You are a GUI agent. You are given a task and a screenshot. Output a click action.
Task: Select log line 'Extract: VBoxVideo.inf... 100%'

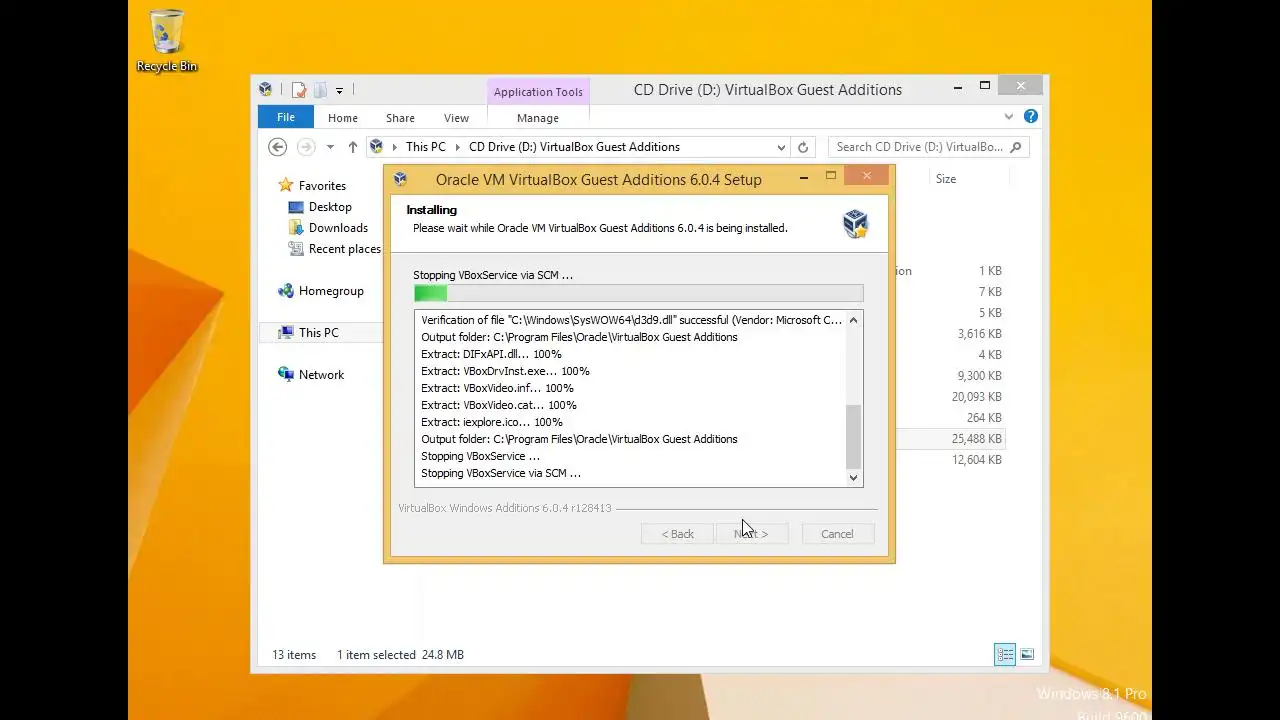(497, 388)
